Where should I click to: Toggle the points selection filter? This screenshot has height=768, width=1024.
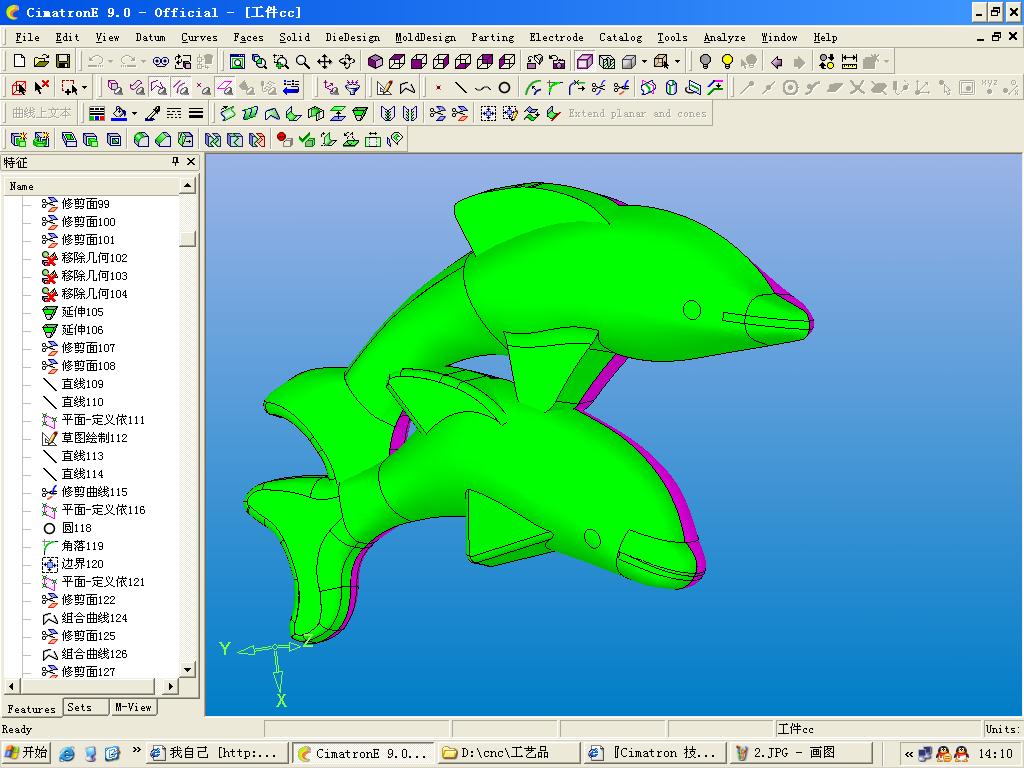tap(203, 87)
